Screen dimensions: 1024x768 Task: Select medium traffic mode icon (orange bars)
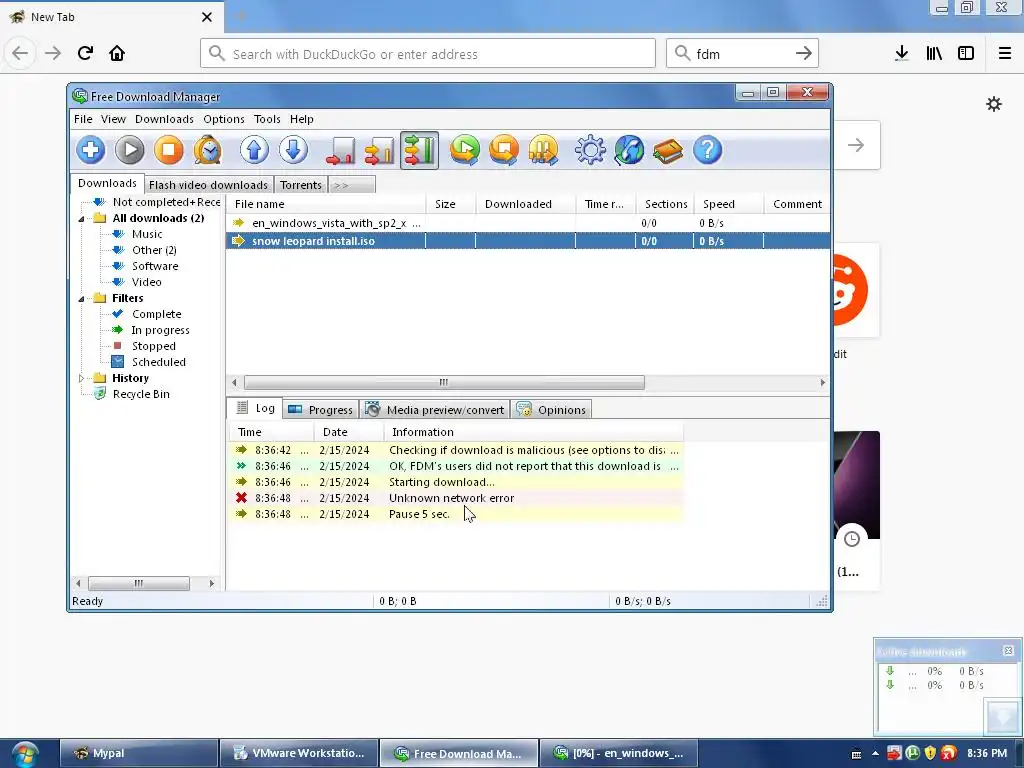pos(379,150)
